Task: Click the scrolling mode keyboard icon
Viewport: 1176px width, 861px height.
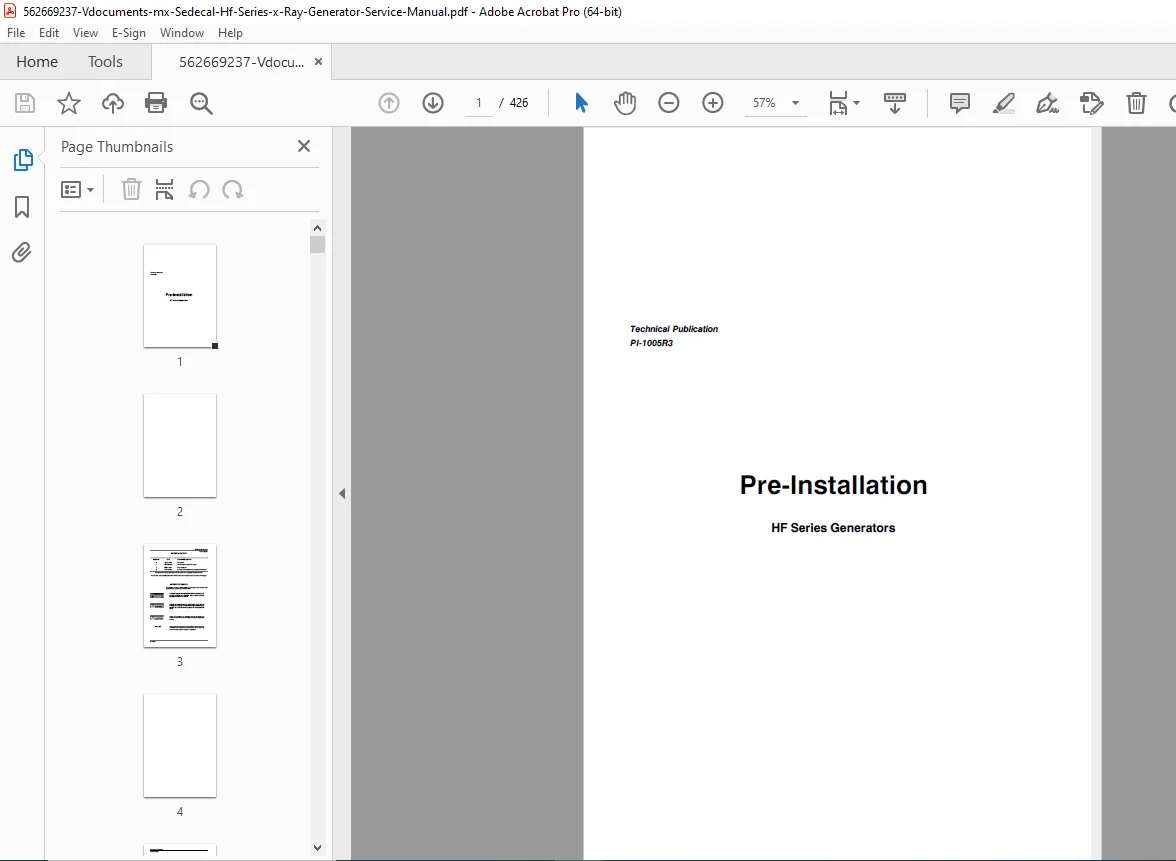Action: [x=895, y=103]
